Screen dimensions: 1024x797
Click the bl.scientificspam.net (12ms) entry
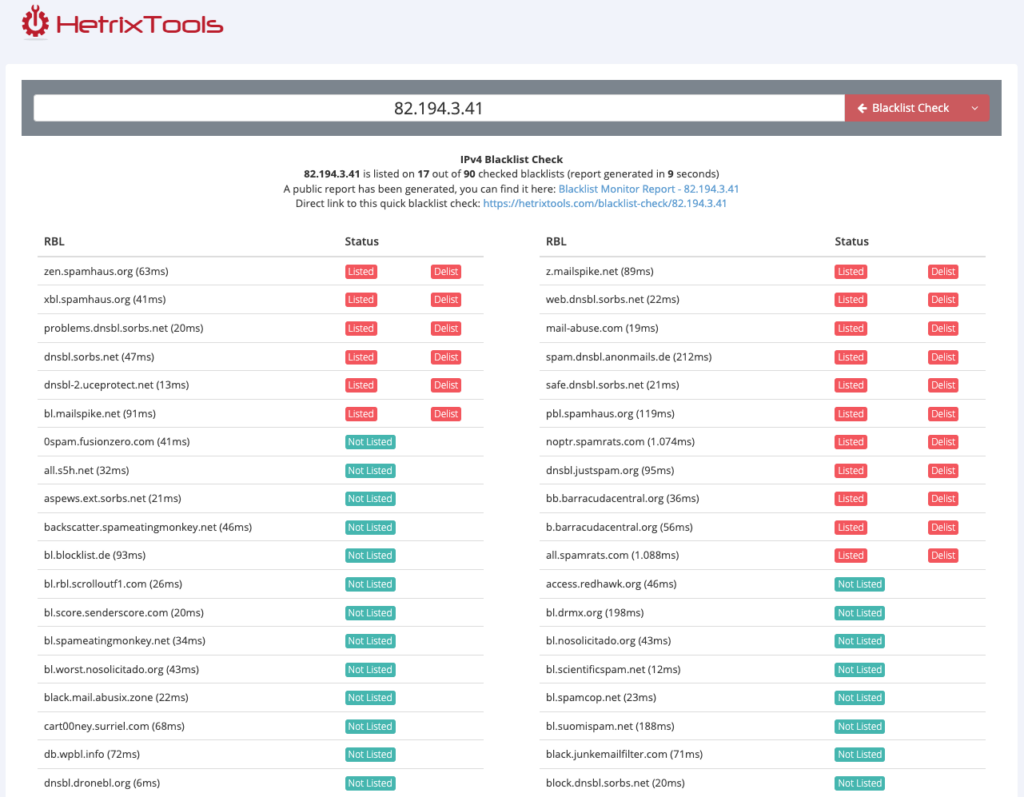[613, 670]
